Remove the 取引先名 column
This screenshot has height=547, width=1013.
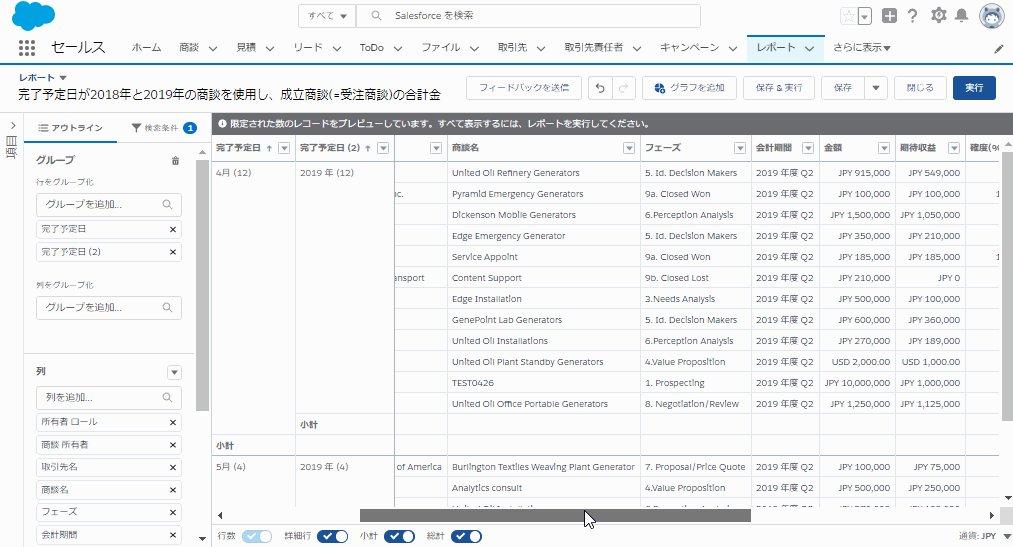click(172, 468)
